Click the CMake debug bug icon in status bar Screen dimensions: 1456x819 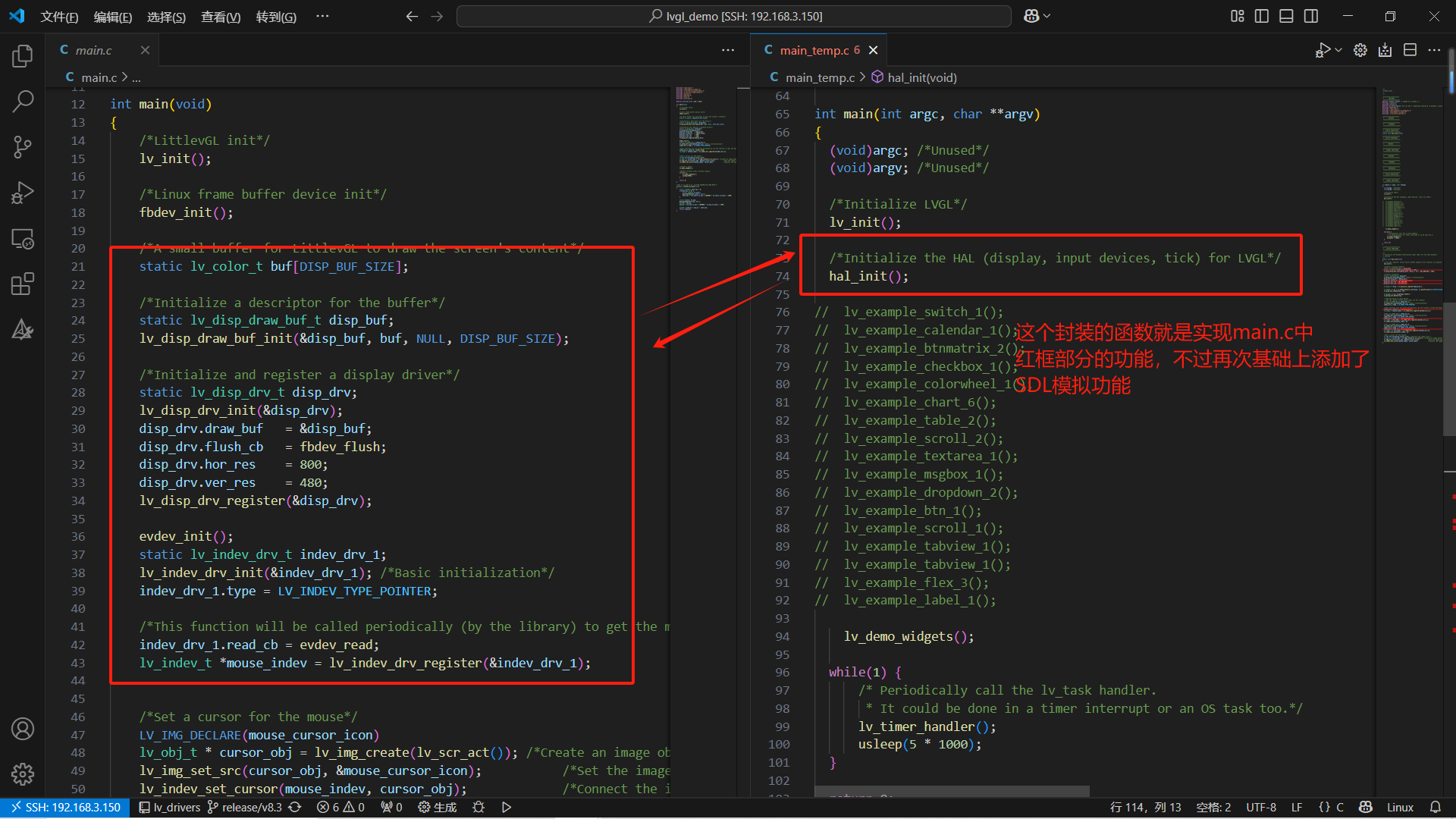tap(479, 808)
